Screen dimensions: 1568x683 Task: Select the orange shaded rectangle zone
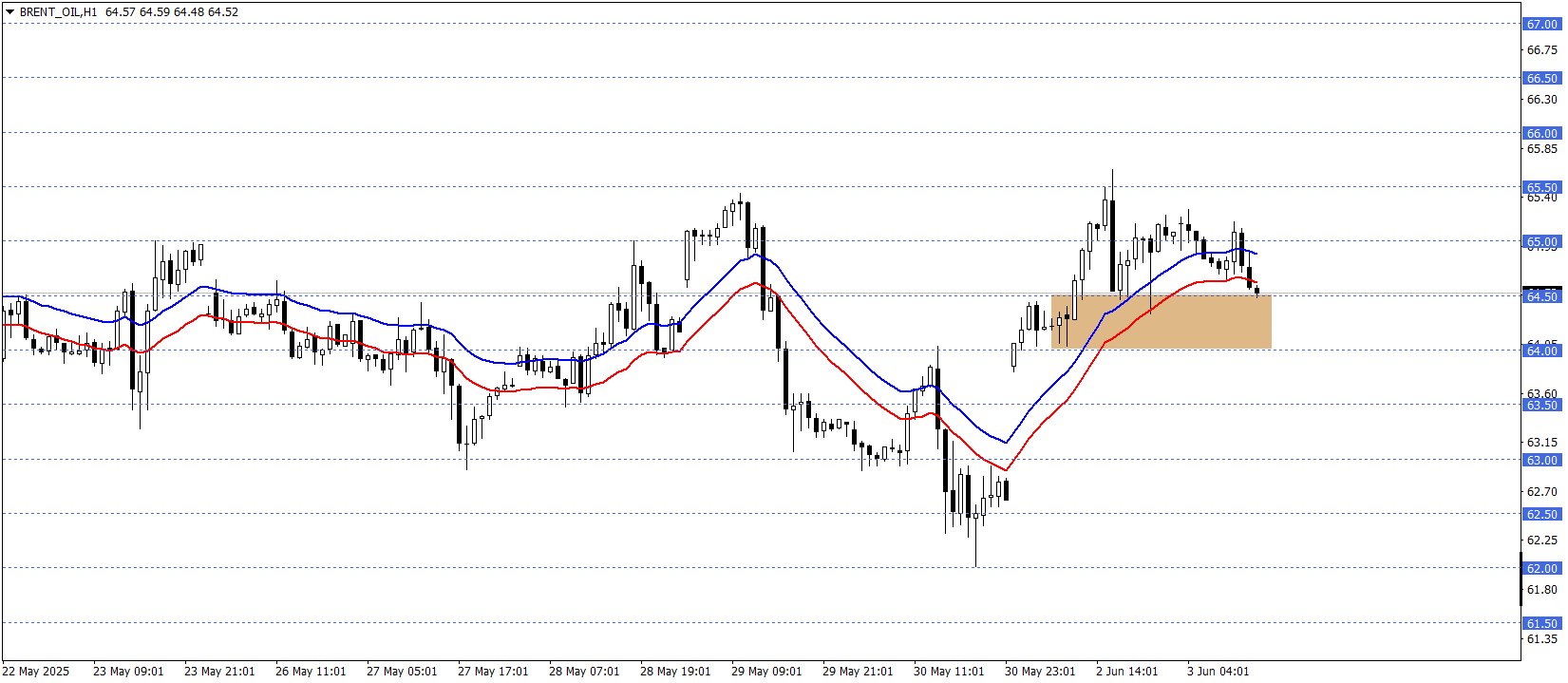coord(1161,321)
